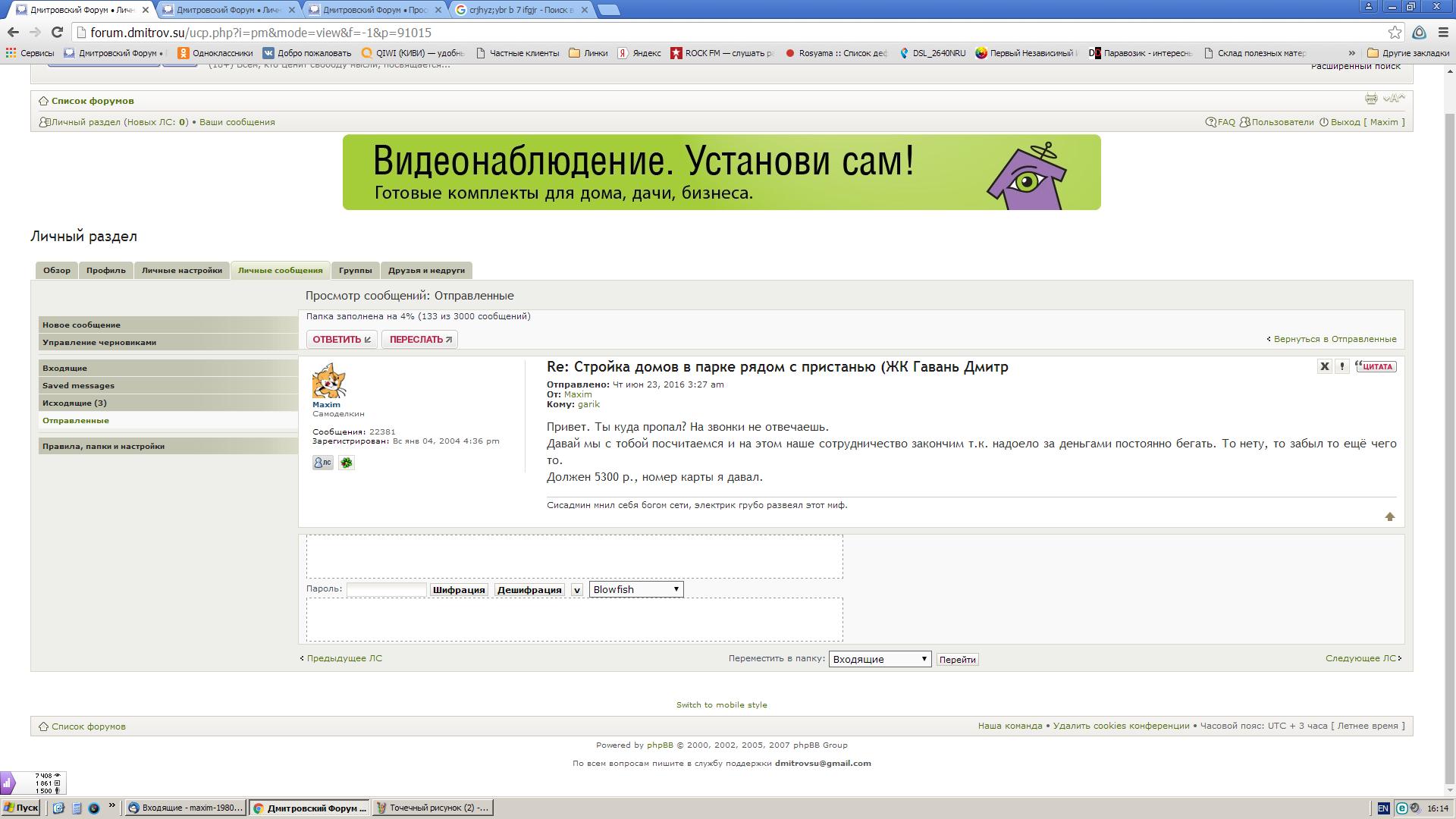Click the Пароль password input field
1456x819 pixels.
pyautogui.click(x=386, y=589)
